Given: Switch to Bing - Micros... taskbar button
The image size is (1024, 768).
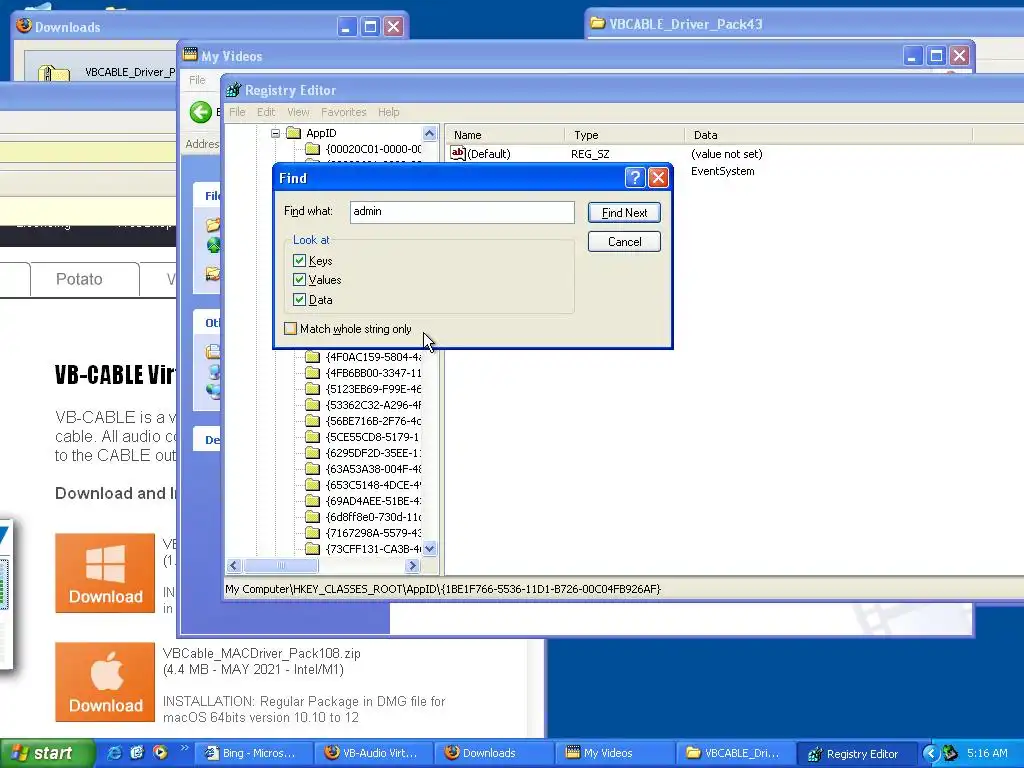Looking at the screenshot, I should [x=252, y=753].
